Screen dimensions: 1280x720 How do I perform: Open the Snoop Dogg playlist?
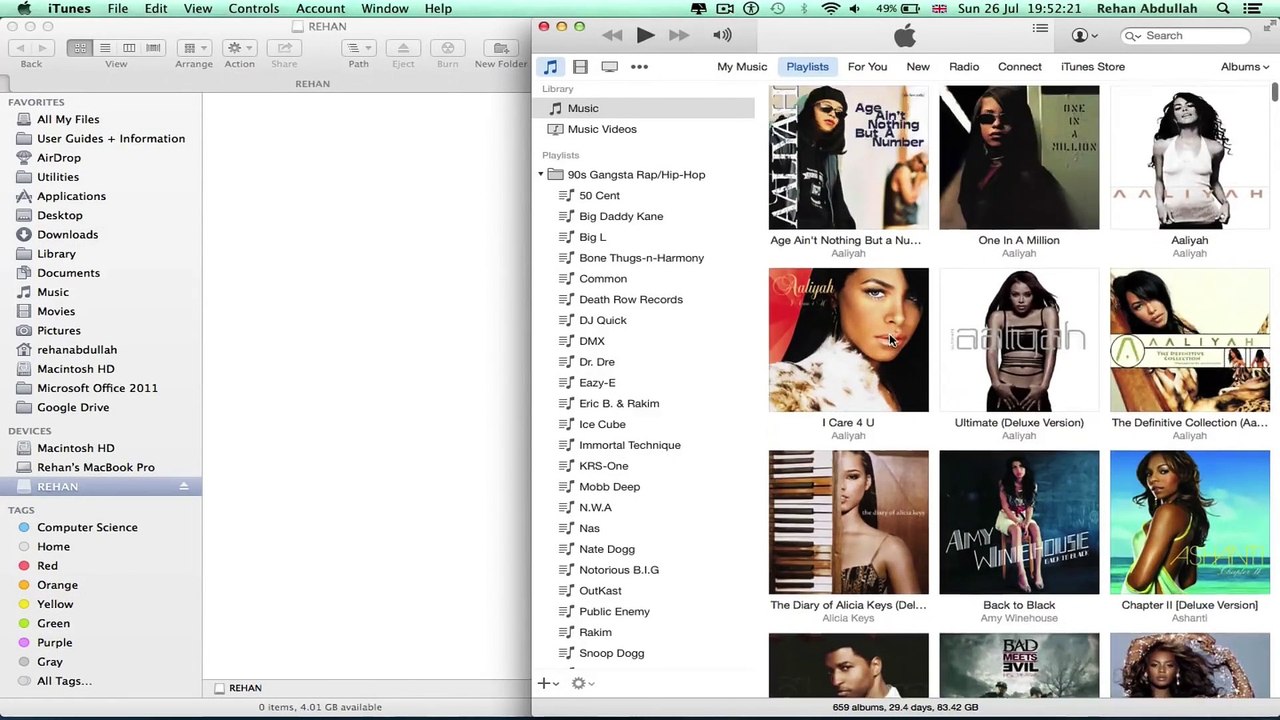tap(611, 653)
